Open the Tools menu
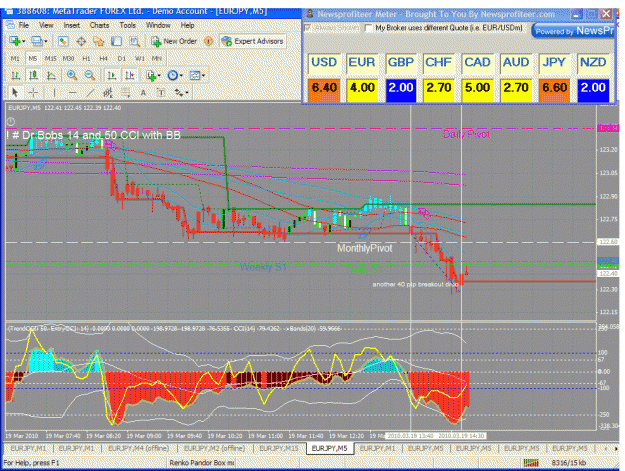This screenshot has width=625, height=471. tap(128, 25)
